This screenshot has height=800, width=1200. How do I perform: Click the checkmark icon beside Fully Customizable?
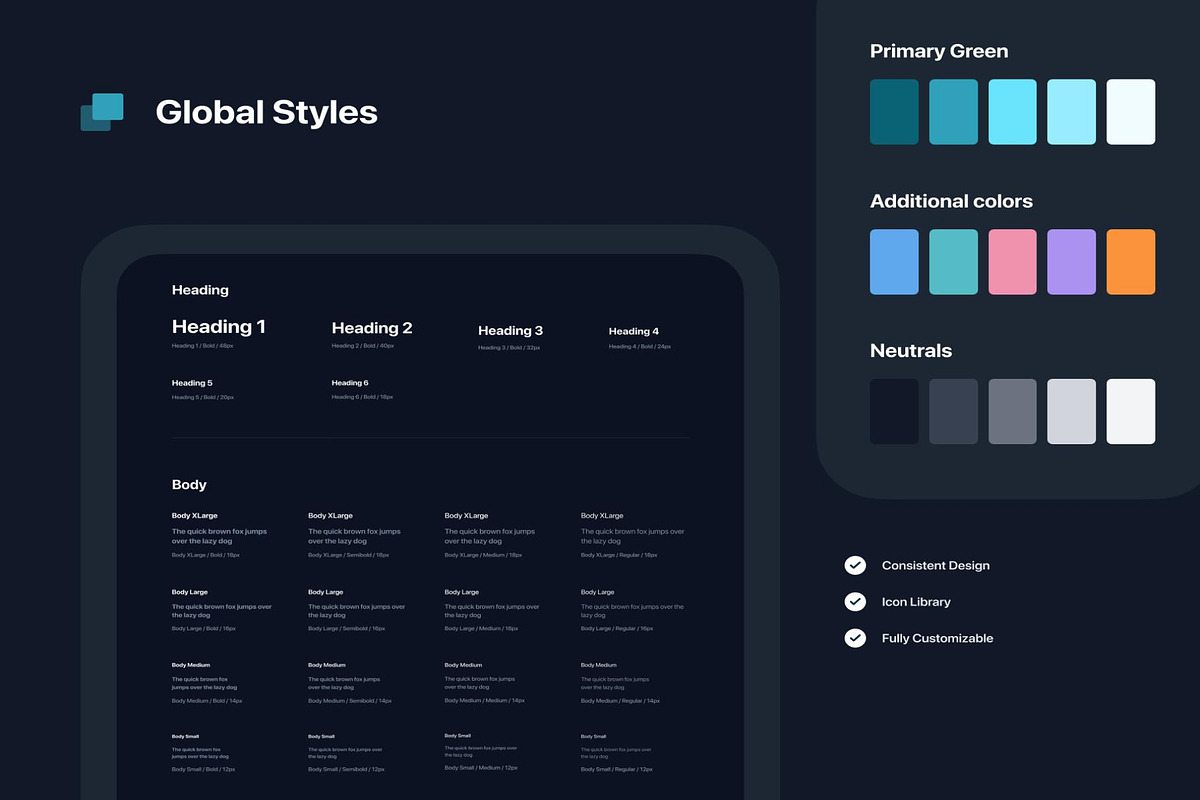(x=855, y=637)
